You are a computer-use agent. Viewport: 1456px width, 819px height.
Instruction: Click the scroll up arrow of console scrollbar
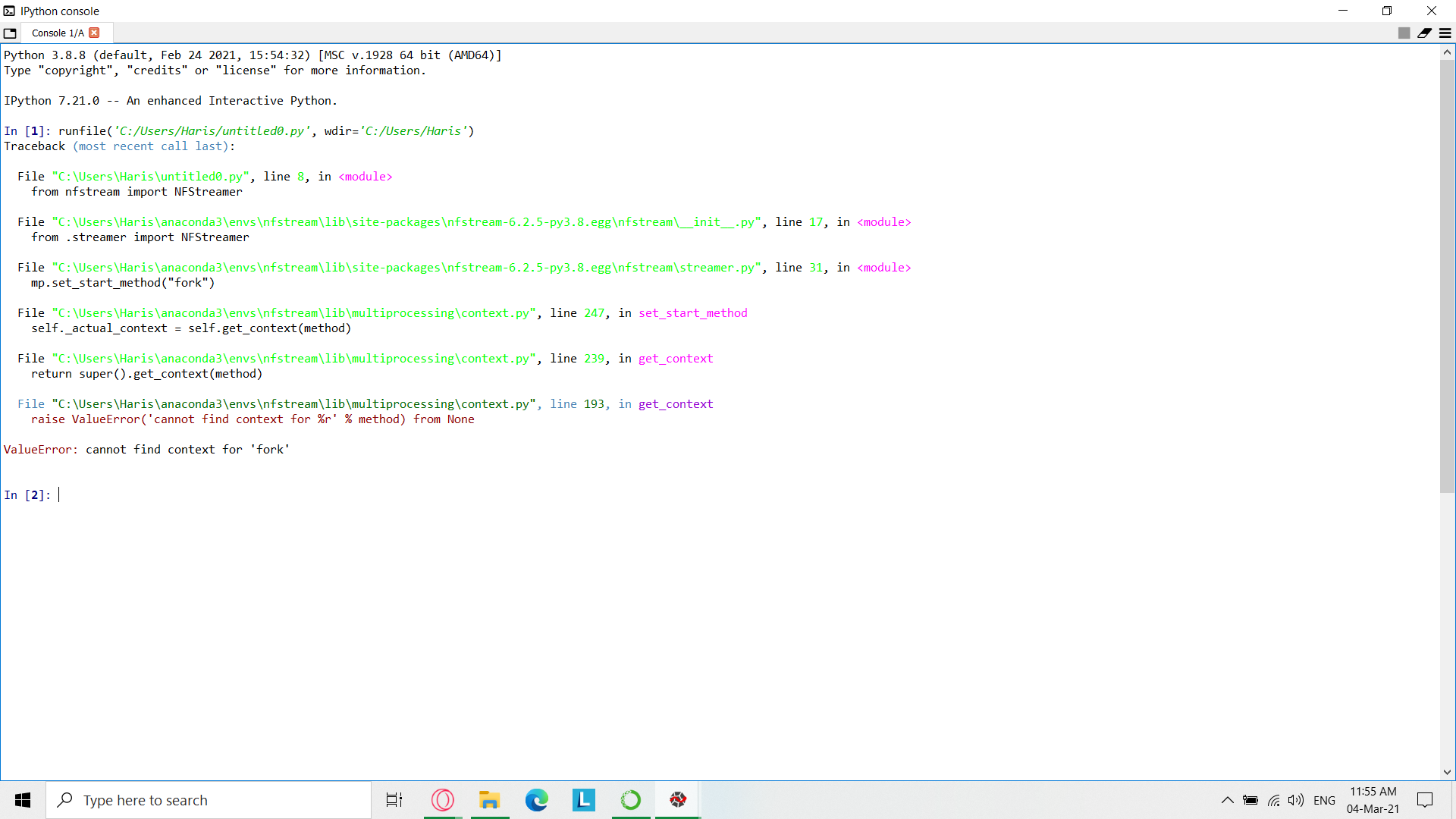(x=1447, y=52)
